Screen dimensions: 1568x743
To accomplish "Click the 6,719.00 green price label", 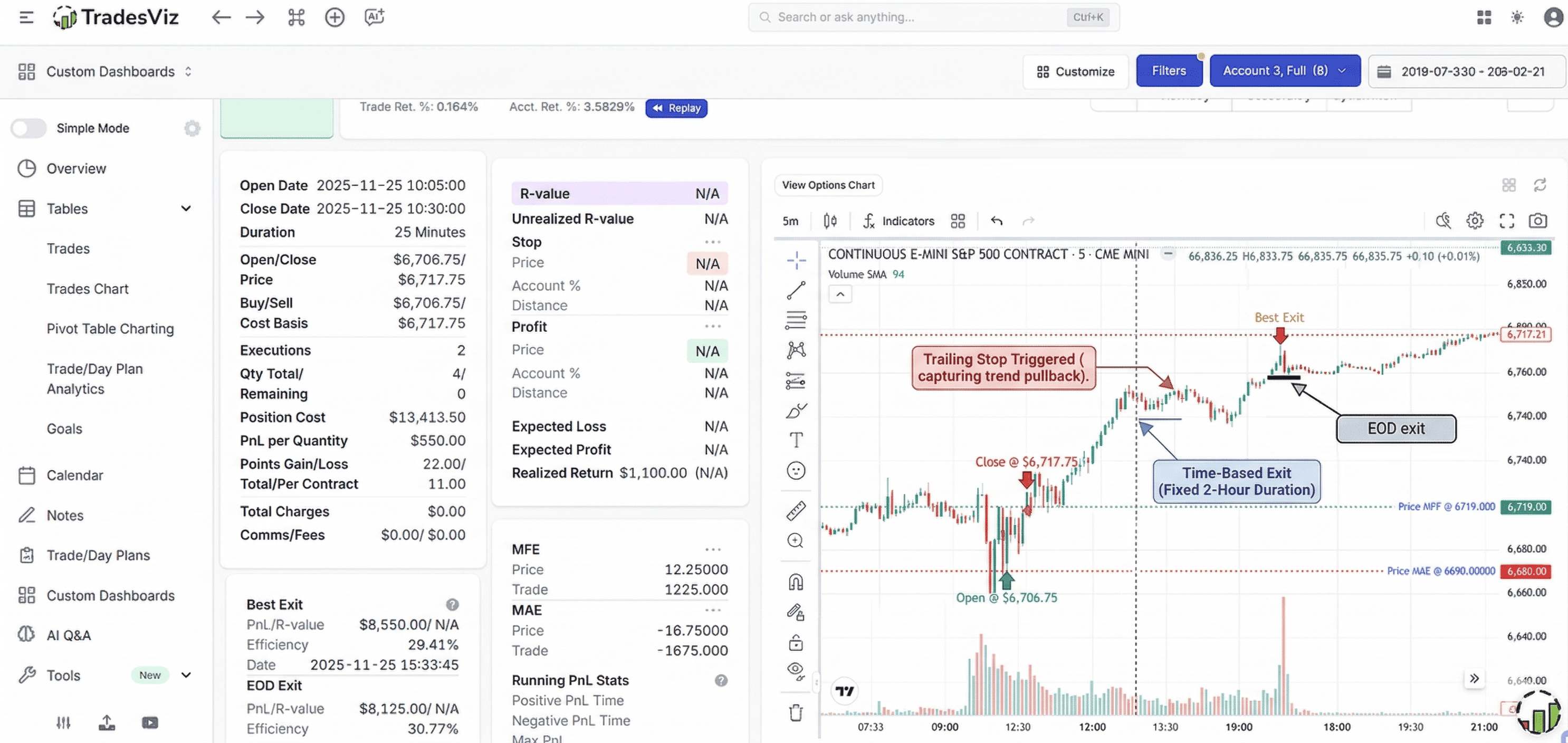I will (x=1525, y=507).
